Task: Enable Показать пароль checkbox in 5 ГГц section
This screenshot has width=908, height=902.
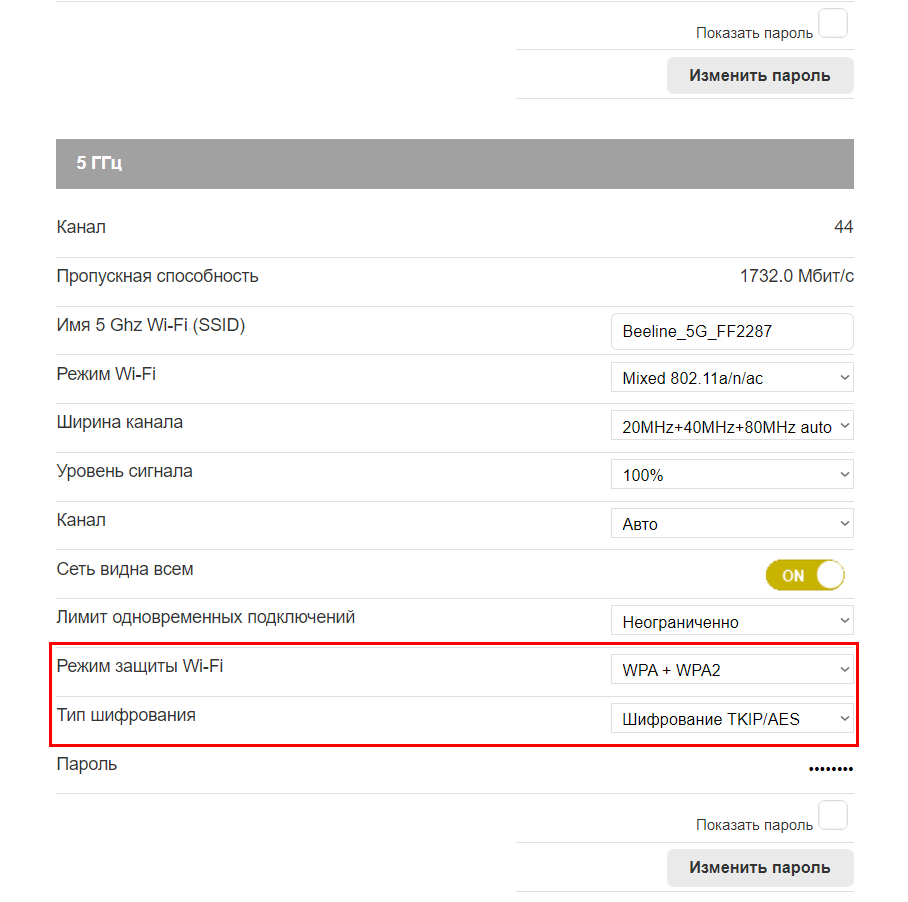Action: [x=832, y=816]
